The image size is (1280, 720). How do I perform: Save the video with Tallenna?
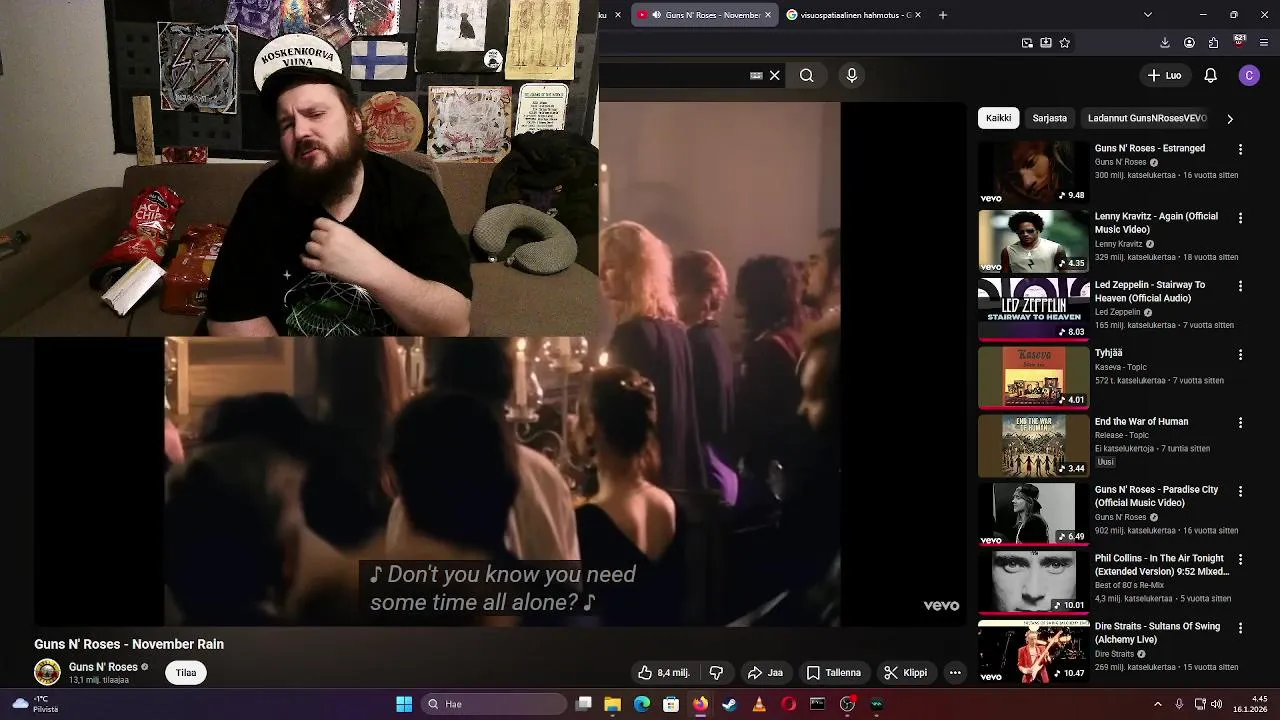point(834,673)
